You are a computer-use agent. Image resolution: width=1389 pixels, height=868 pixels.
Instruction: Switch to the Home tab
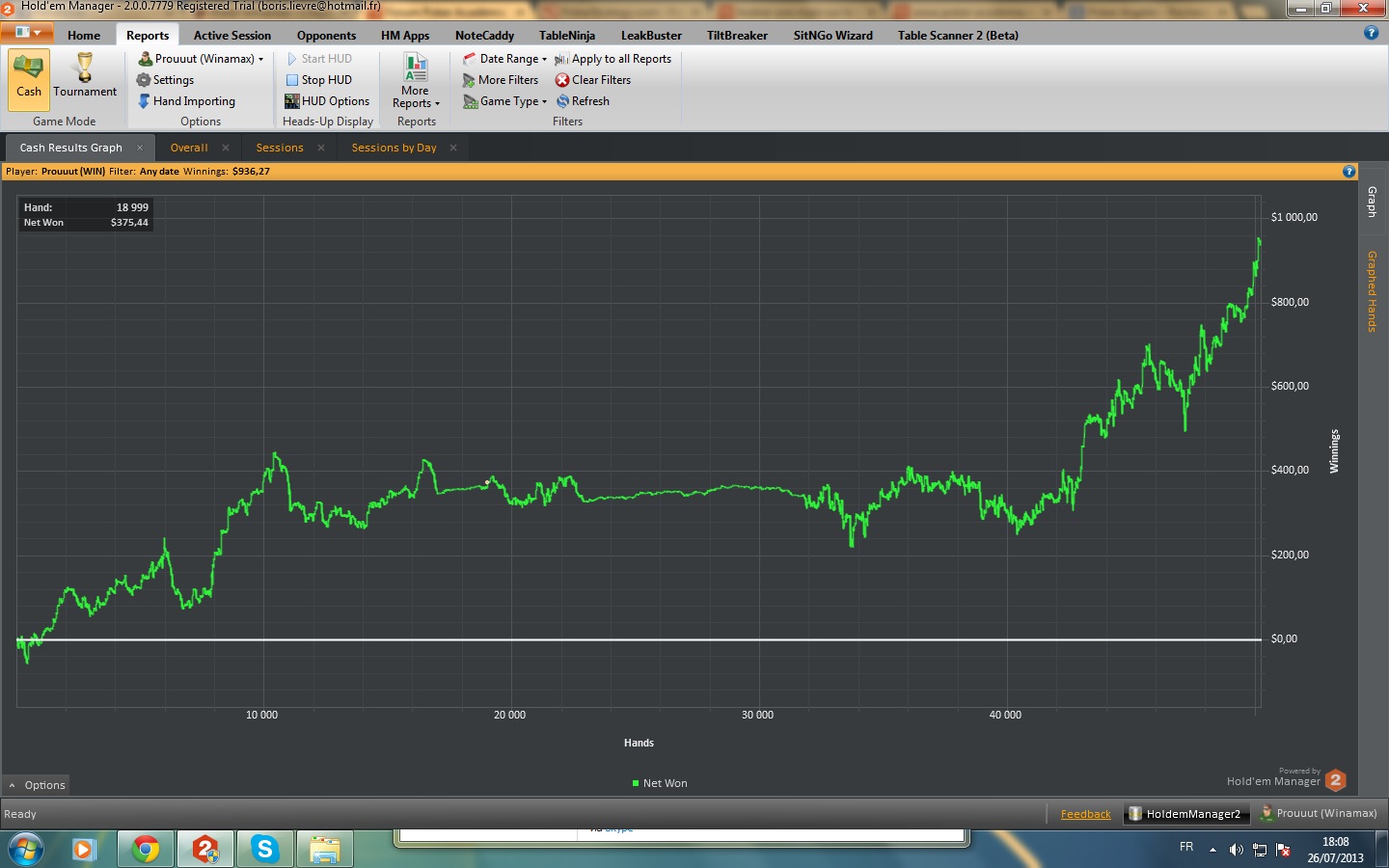tap(84, 36)
